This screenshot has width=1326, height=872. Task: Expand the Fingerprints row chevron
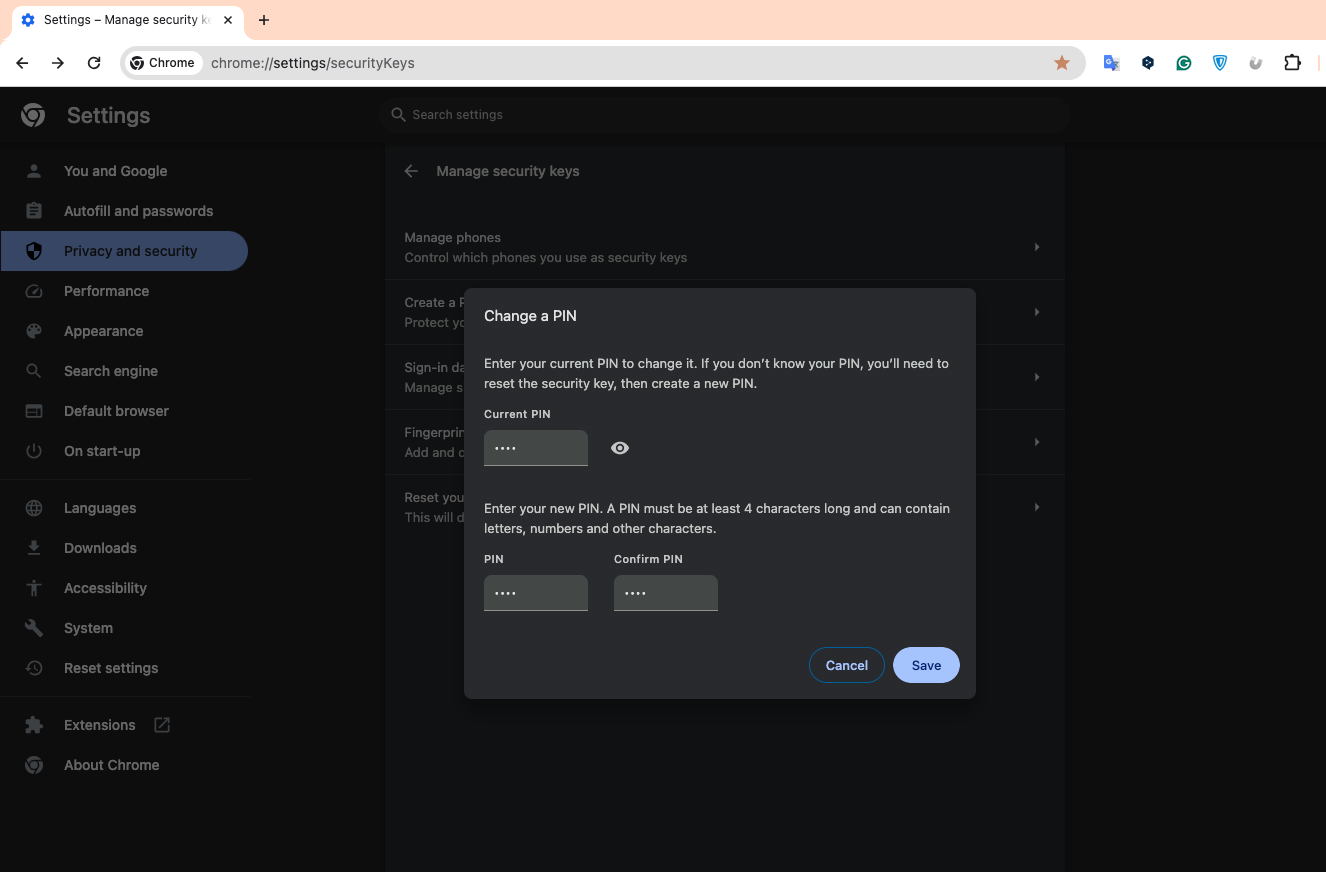[1036, 442]
